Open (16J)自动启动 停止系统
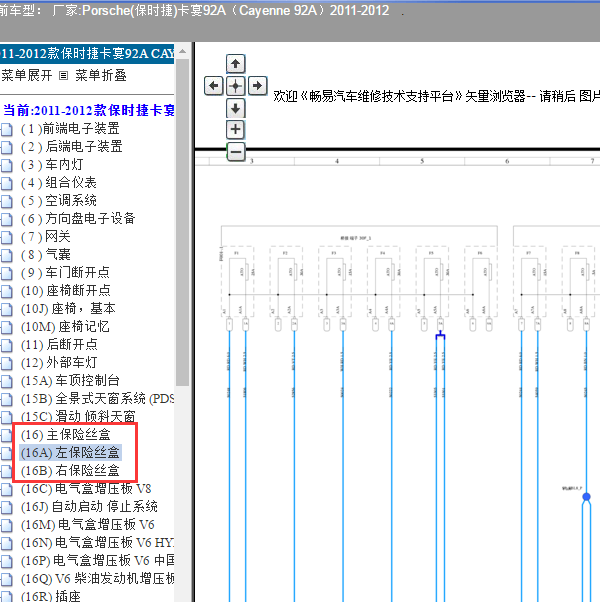600x602 pixels. pos(89,507)
